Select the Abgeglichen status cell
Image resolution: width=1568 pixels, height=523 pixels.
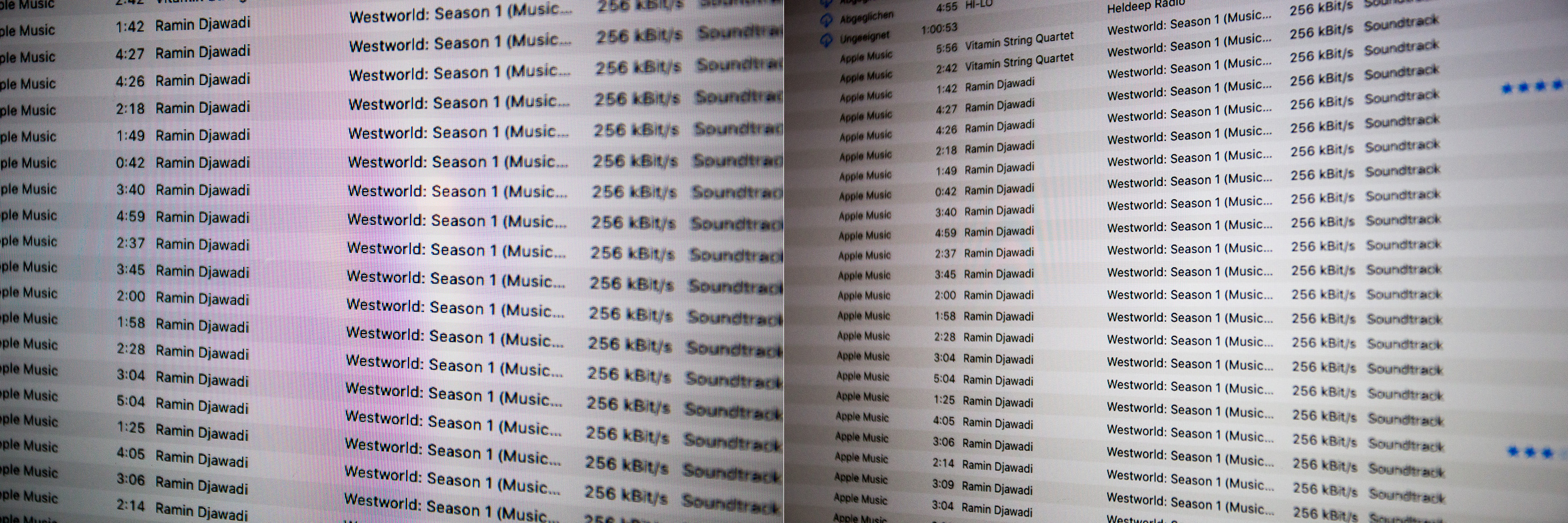(x=867, y=17)
